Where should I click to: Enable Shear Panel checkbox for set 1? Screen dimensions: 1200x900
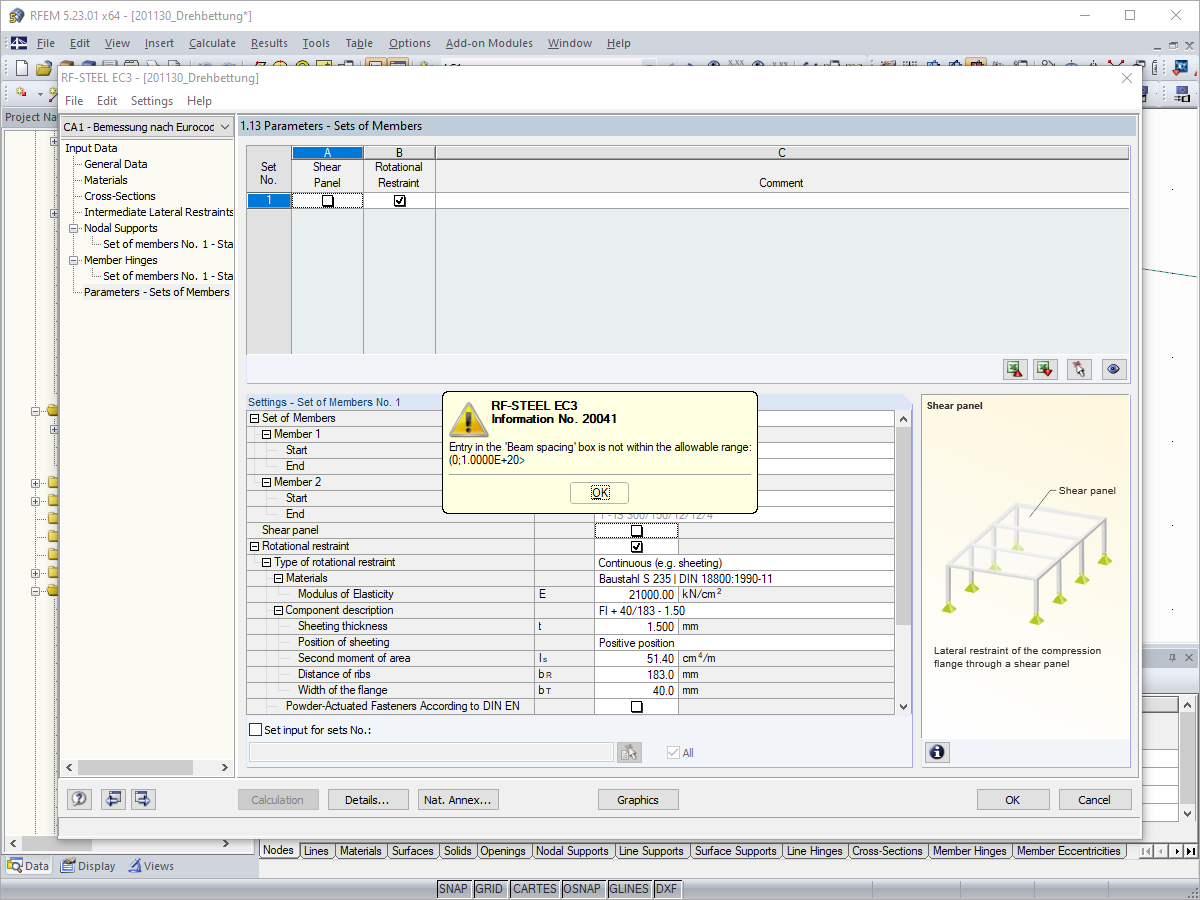pos(327,200)
